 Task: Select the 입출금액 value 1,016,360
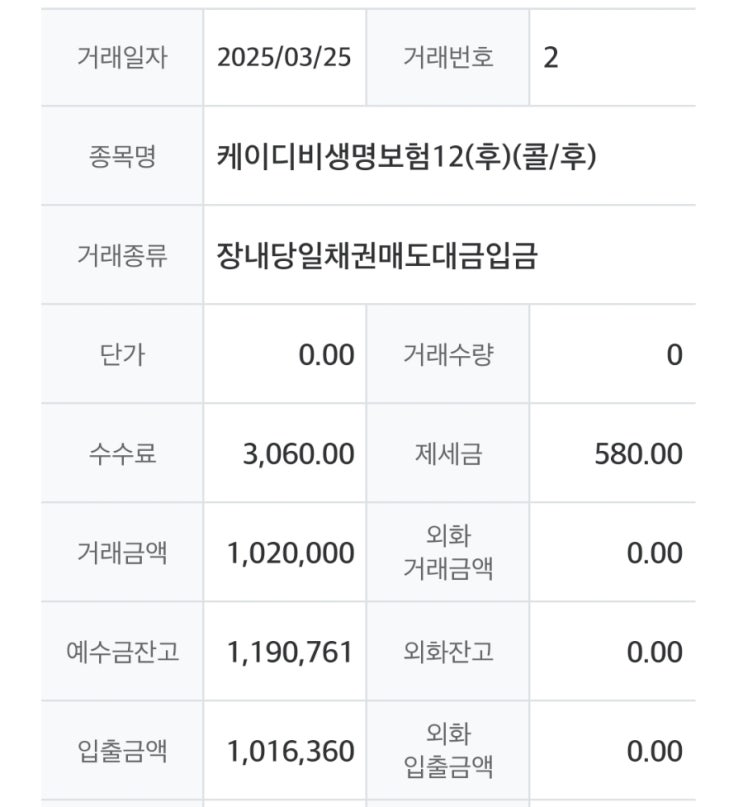(x=291, y=751)
